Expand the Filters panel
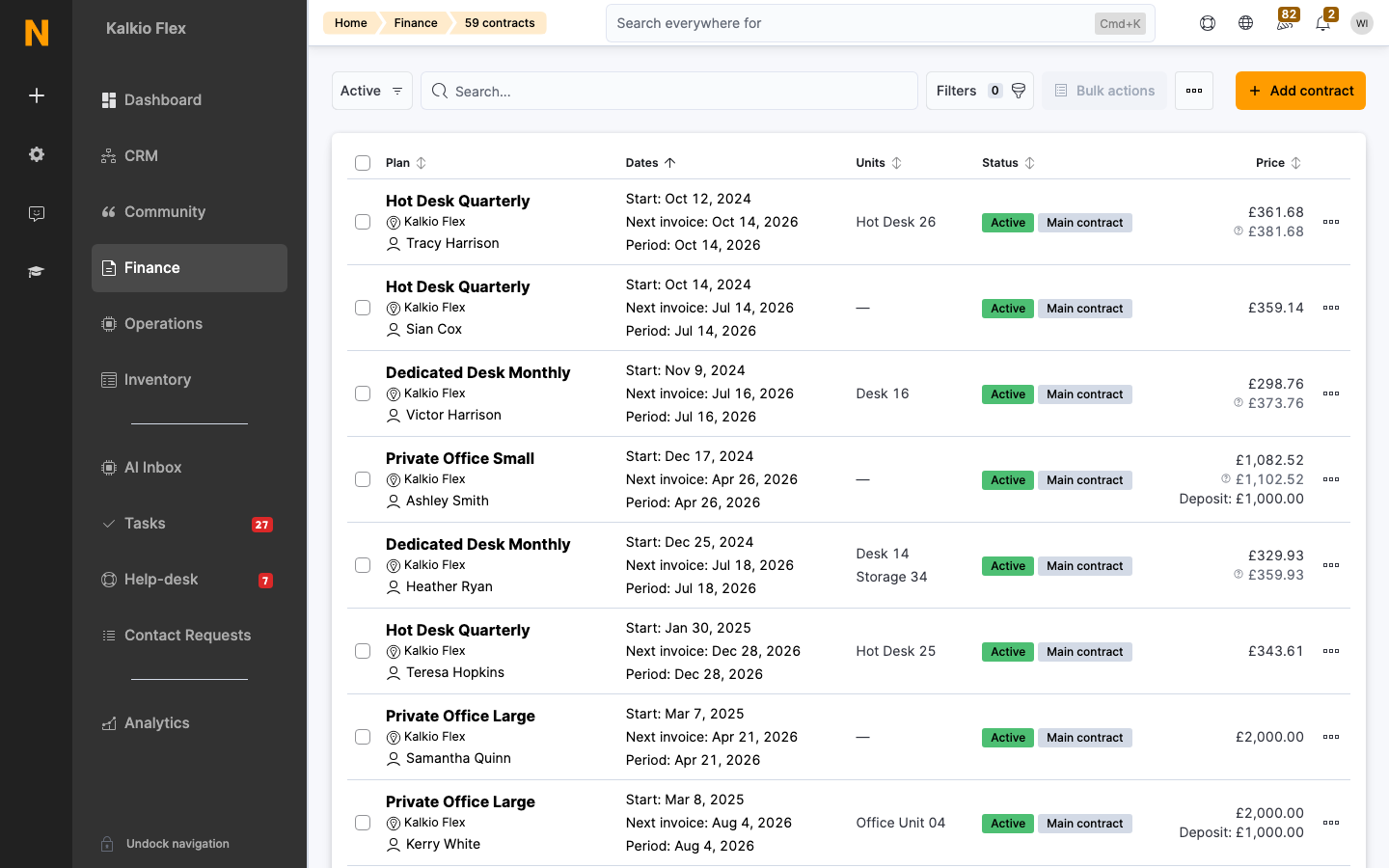The image size is (1389, 868). (980, 91)
